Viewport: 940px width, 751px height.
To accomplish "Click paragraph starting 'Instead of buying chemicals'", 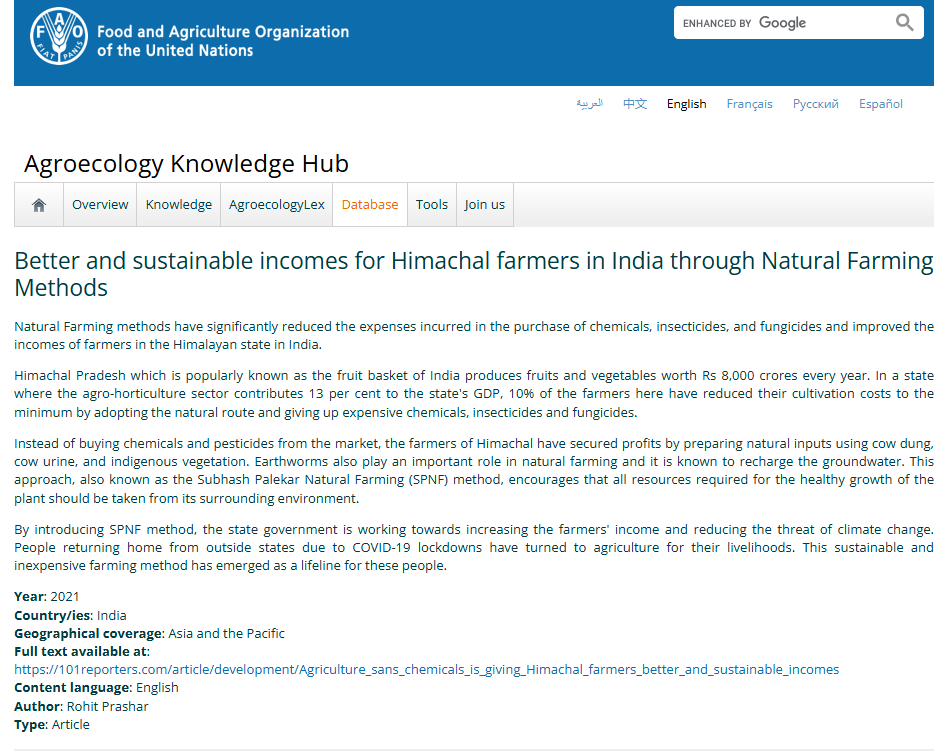I will point(474,470).
